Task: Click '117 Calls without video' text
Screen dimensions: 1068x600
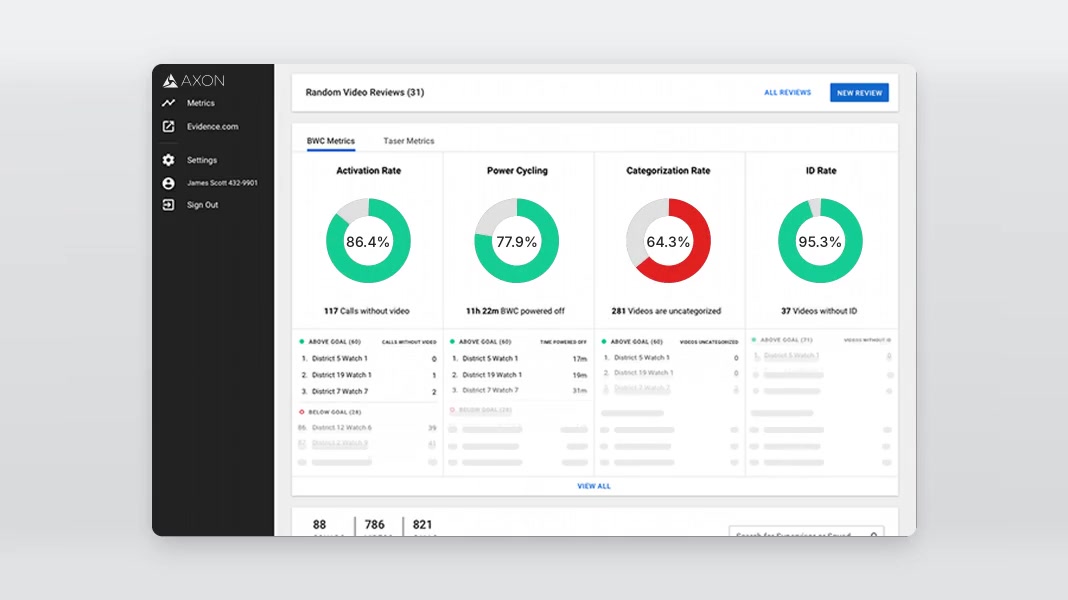Action: pos(366,311)
